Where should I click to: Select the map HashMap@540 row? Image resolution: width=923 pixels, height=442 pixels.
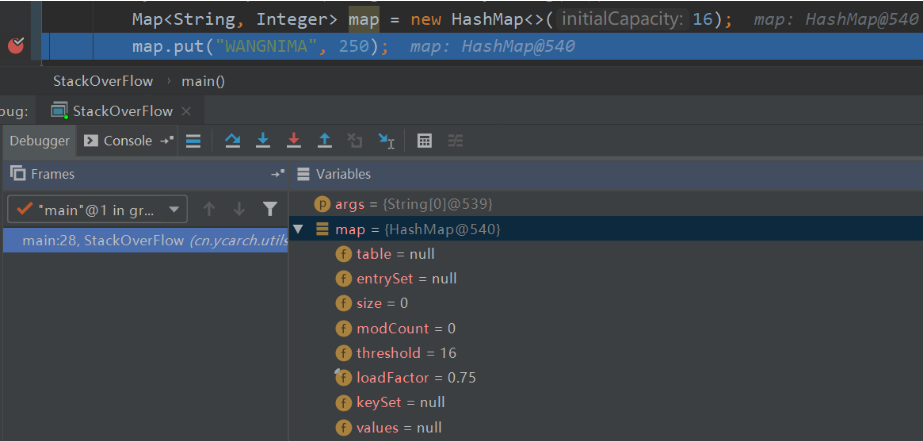(606, 229)
